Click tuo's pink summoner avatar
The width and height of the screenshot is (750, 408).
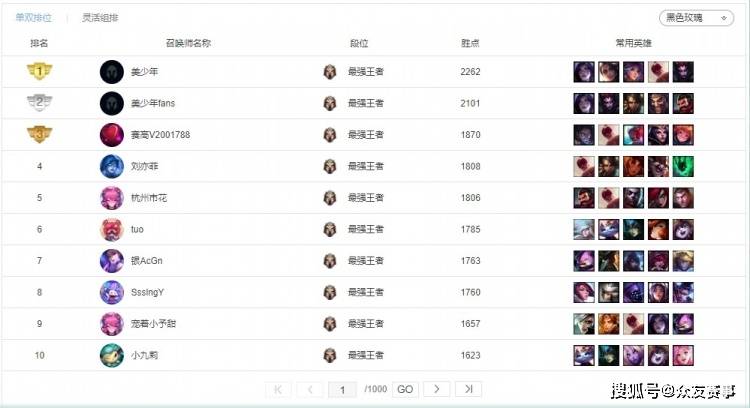(x=111, y=229)
